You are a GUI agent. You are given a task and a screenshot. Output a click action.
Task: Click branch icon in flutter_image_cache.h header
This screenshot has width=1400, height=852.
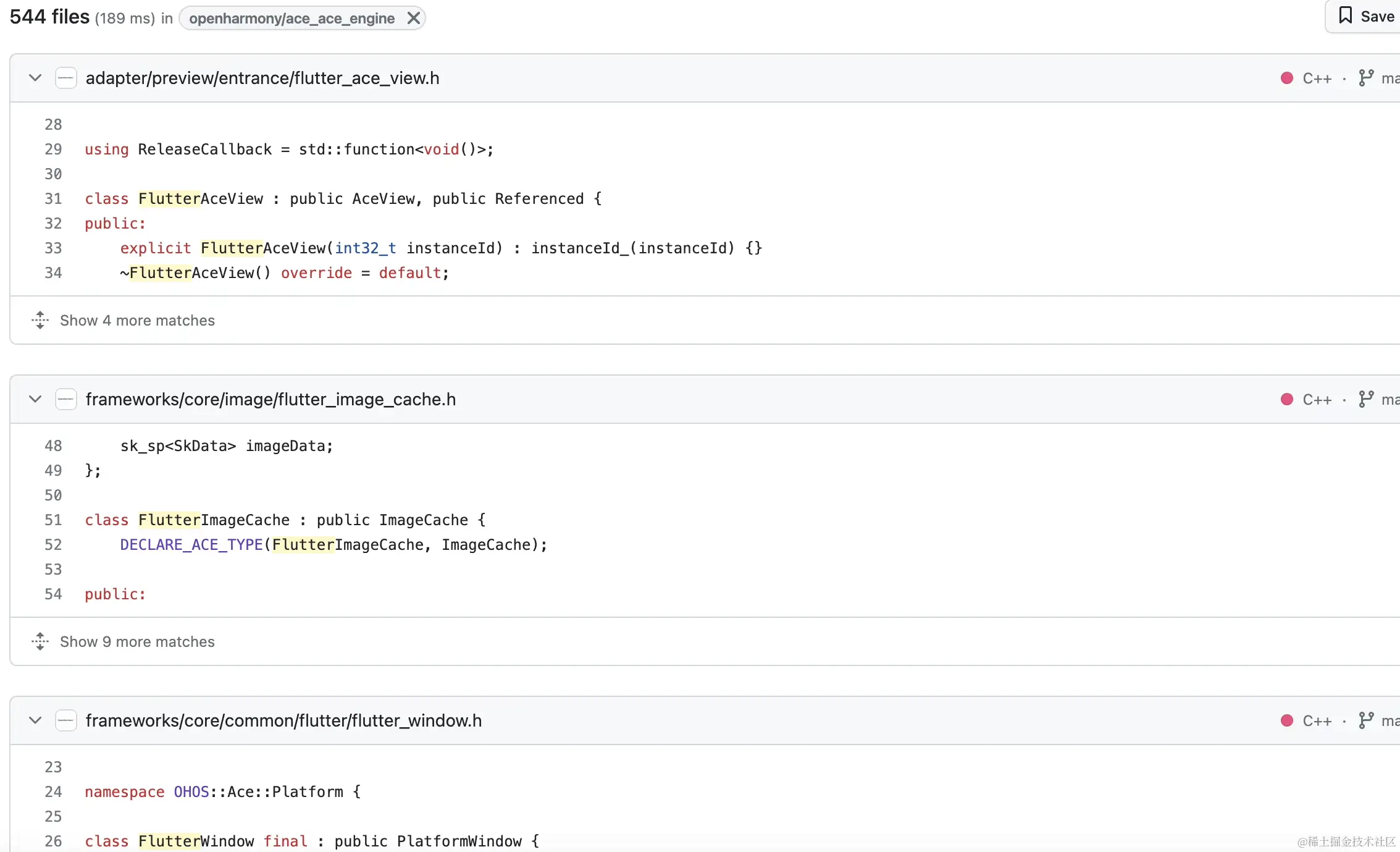[x=1366, y=399]
